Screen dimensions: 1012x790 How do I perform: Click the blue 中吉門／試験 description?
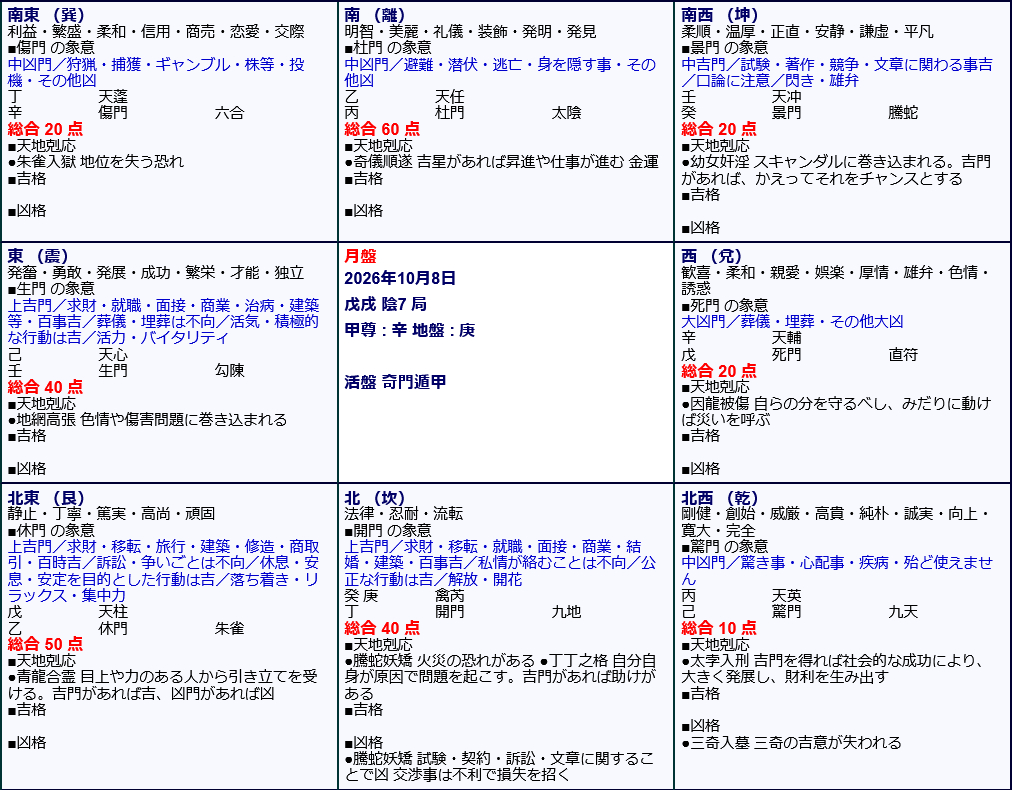pos(837,72)
